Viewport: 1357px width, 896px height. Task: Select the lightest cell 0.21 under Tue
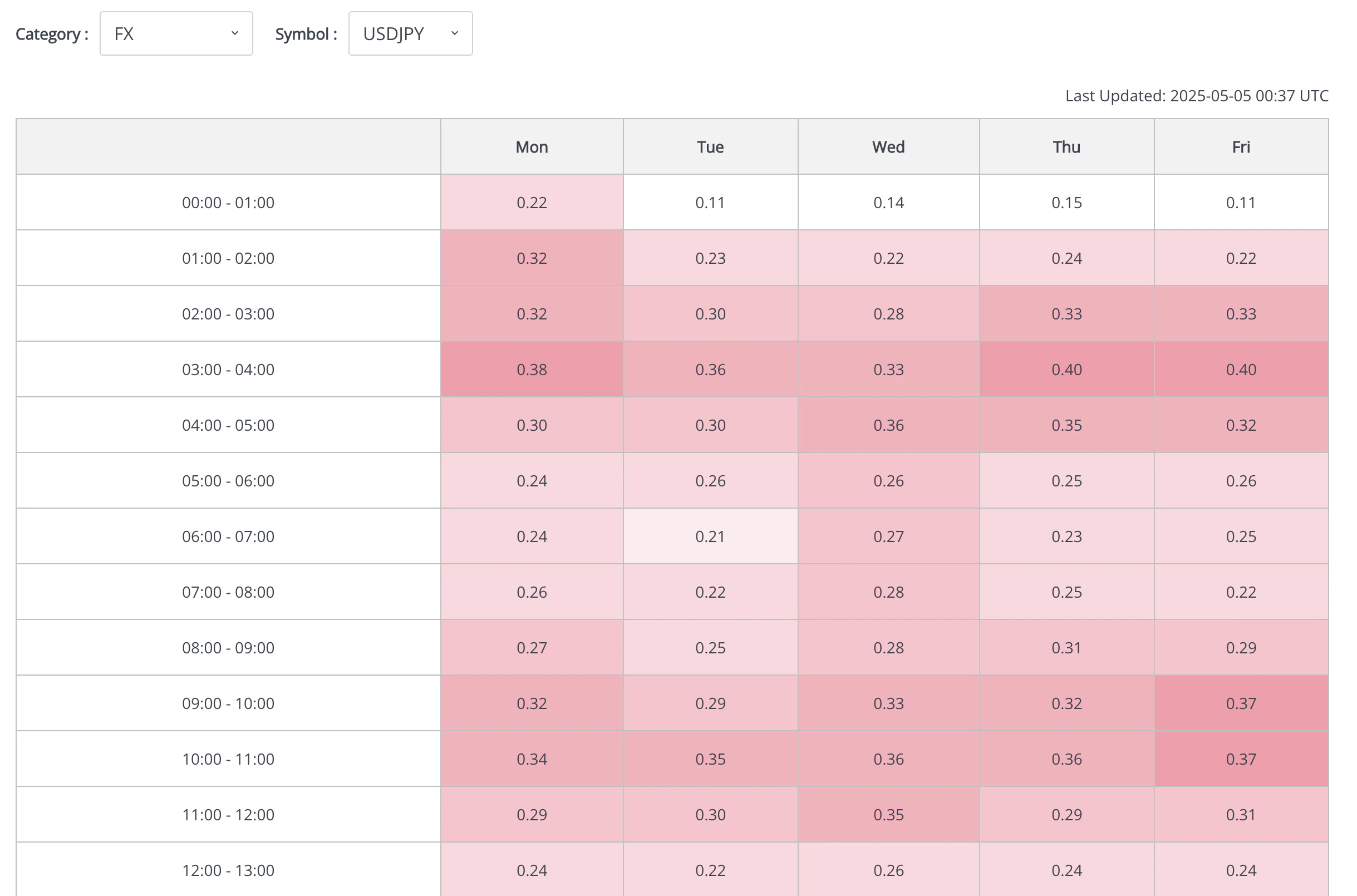pos(710,536)
